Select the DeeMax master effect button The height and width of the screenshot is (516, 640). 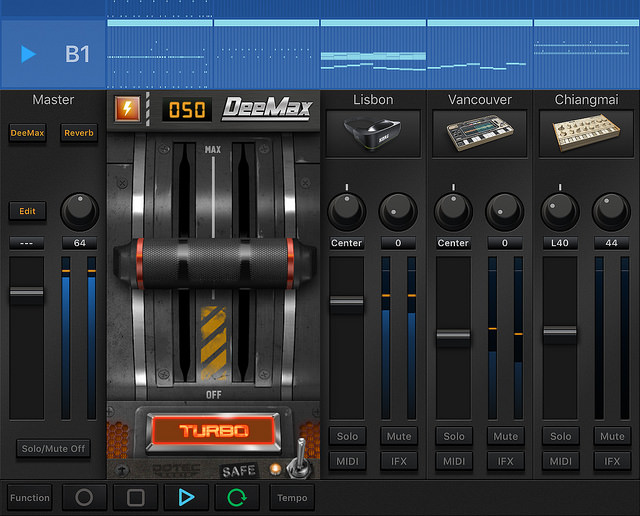point(27,133)
